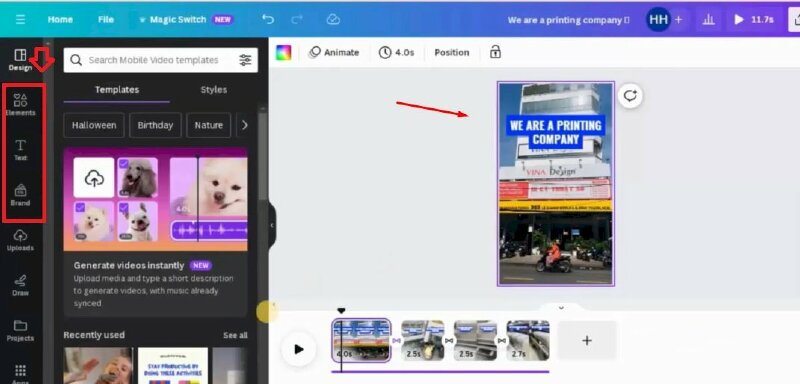Click the regenerate comment icon beside canvas

pyautogui.click(x=631, y=95)
